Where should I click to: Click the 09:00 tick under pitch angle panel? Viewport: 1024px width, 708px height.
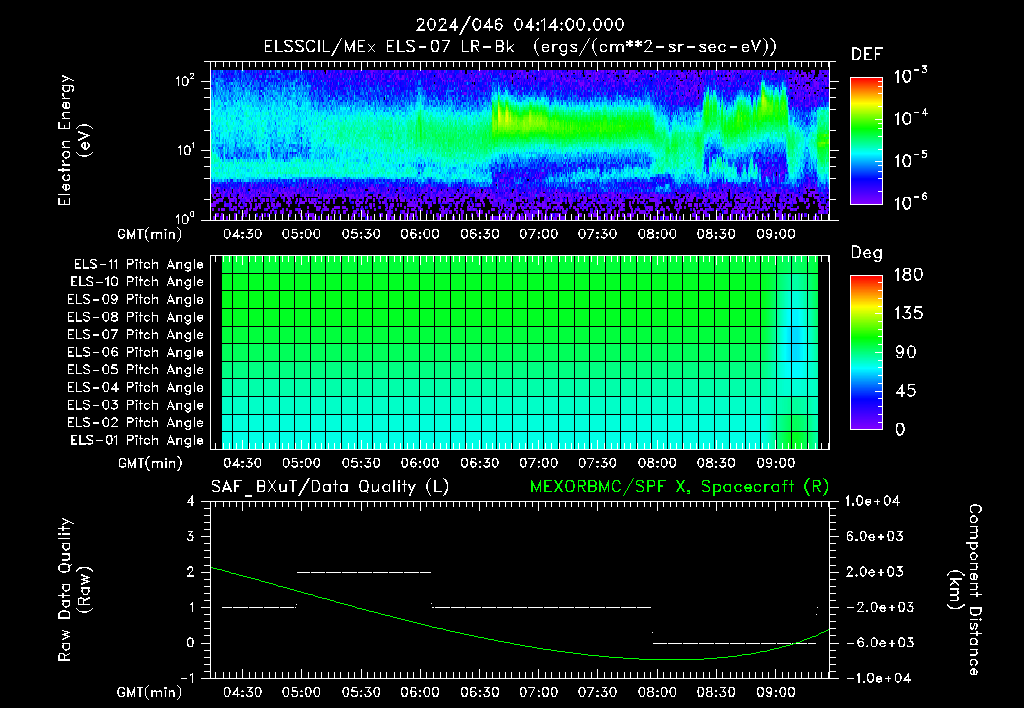pyautogui.click(x=776, y=463)
